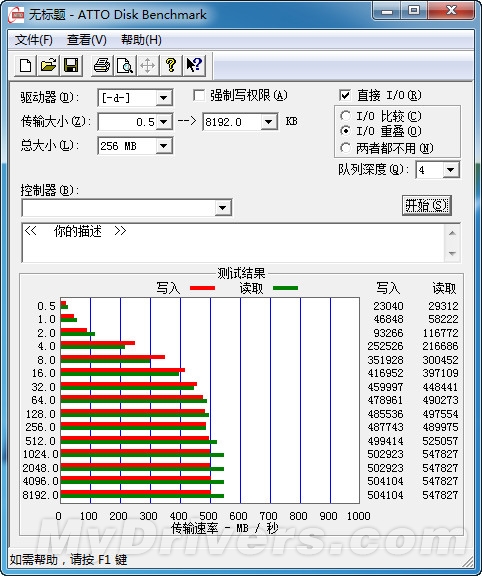This screenshot has width=482, height=576.
Task: Click the description box scroll down arrow
Action: click(x=453, y=253)
